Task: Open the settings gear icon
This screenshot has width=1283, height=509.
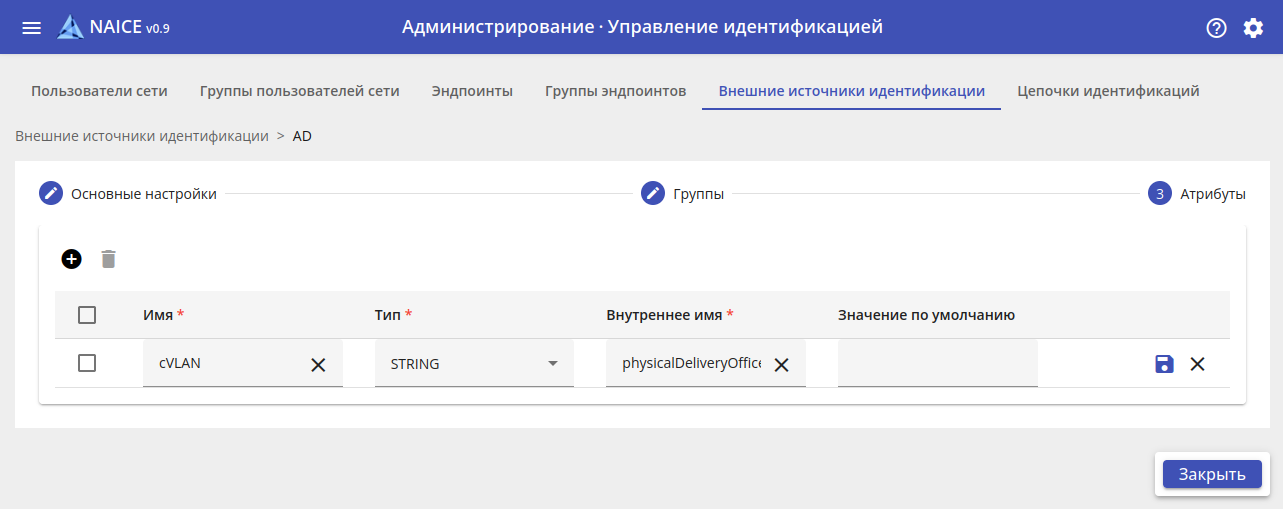Action: click(x=1253, y=28)
